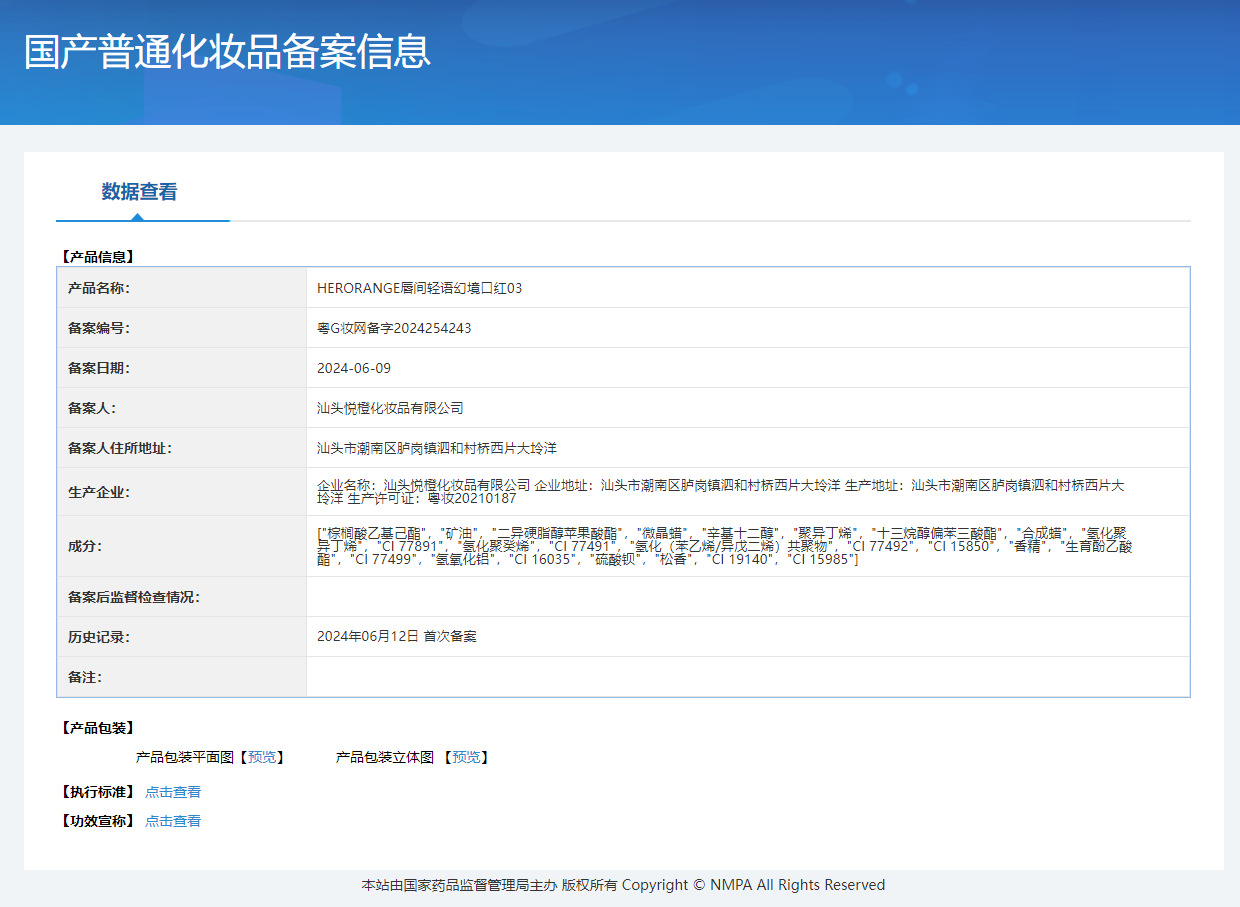Click the 【产品信息】 section heading
1240x907 pixels.
pos(97,257)
